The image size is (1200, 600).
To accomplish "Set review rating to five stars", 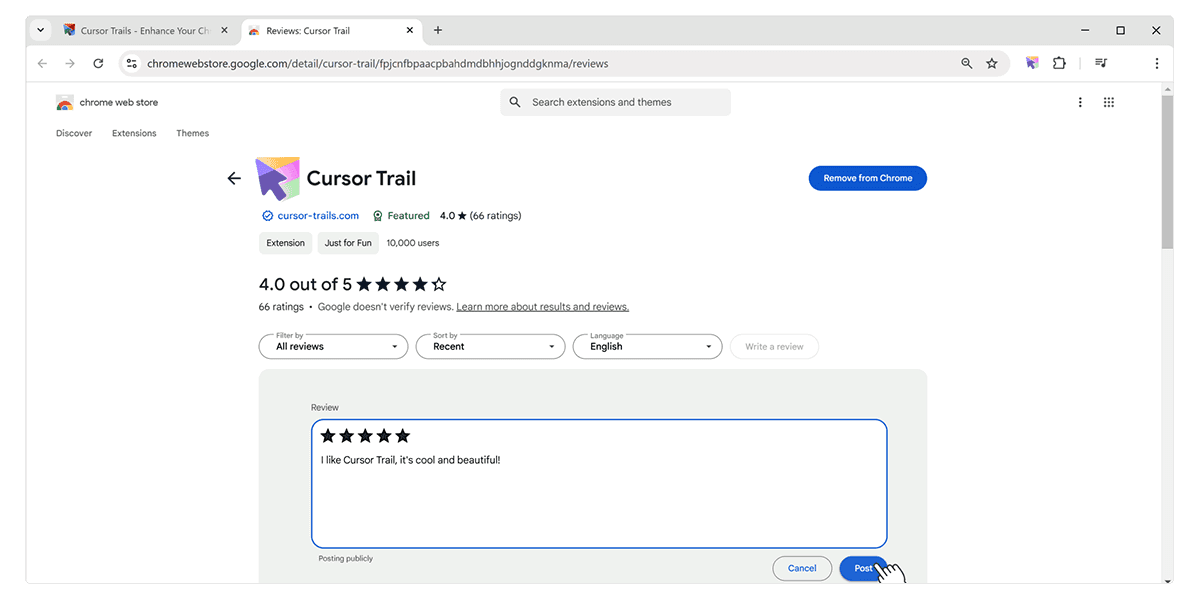I will (x=402, y=436).
